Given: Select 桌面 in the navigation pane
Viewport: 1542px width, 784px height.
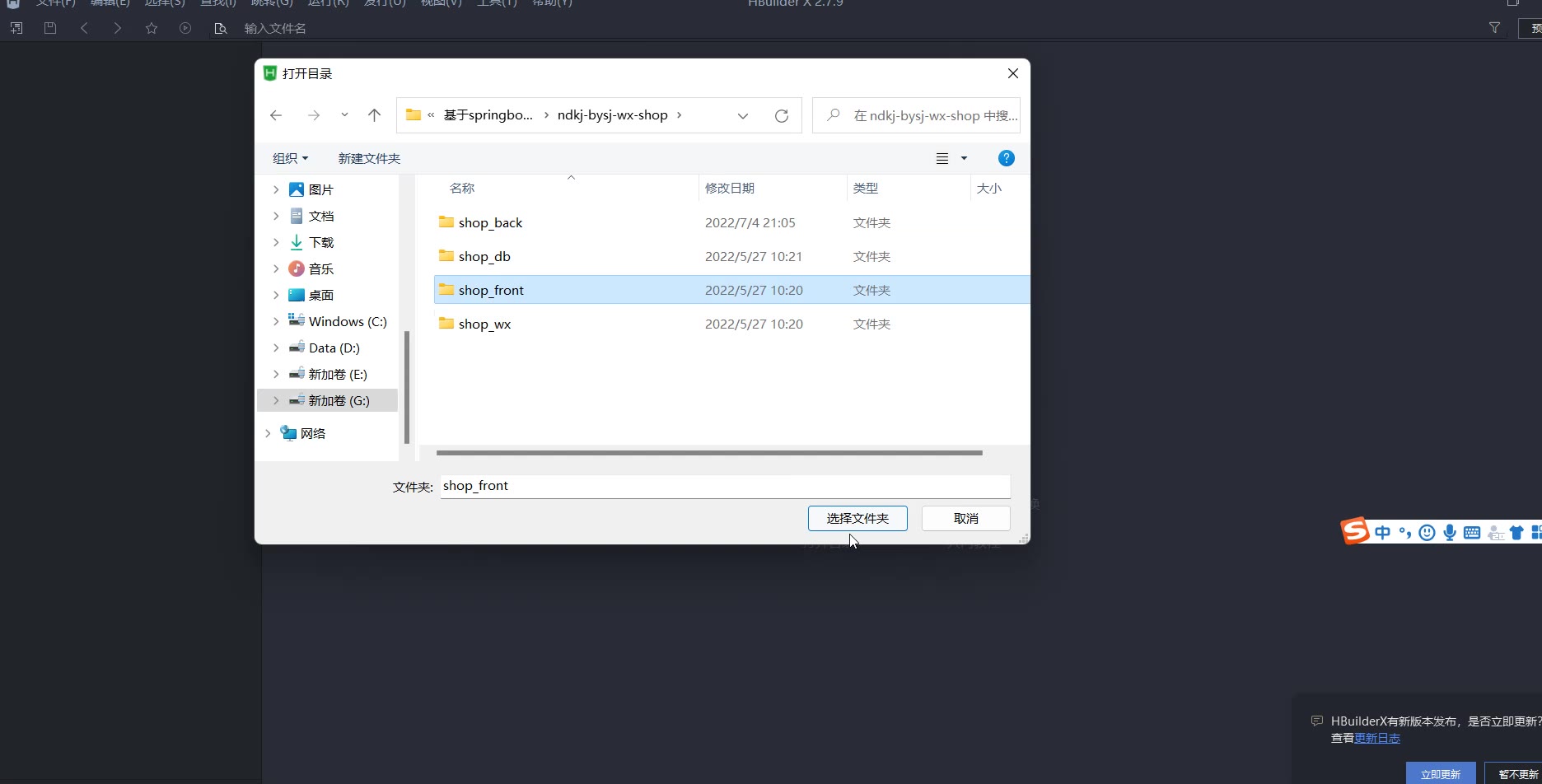Looking at the screenshot, I should tap(321, 295).
